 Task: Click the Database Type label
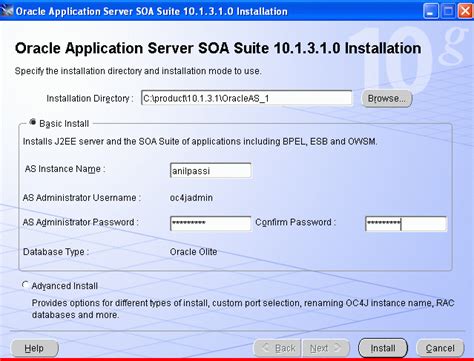tap(56, 252)
